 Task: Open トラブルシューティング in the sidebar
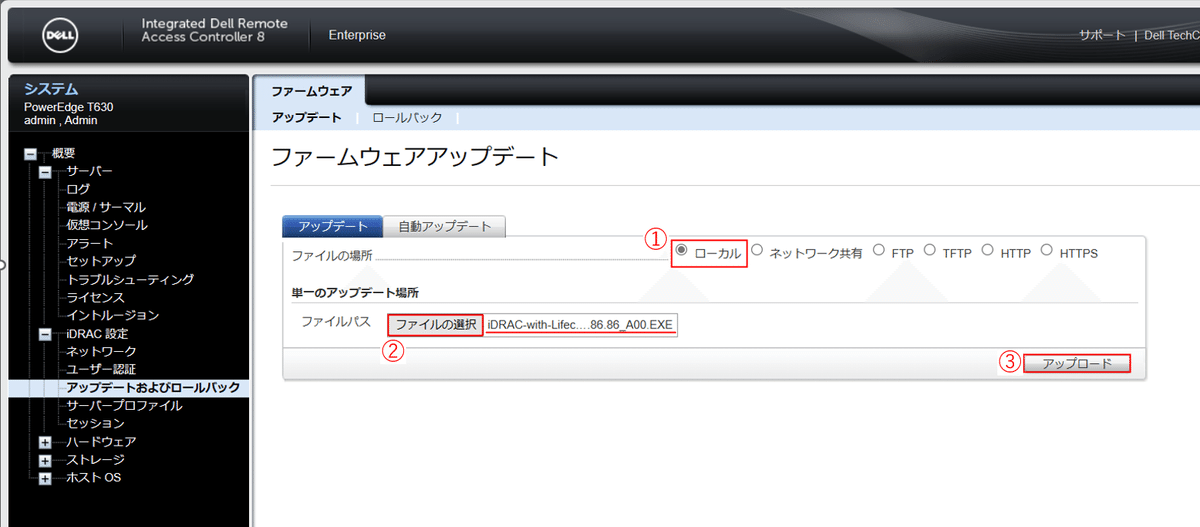(130, 279)
